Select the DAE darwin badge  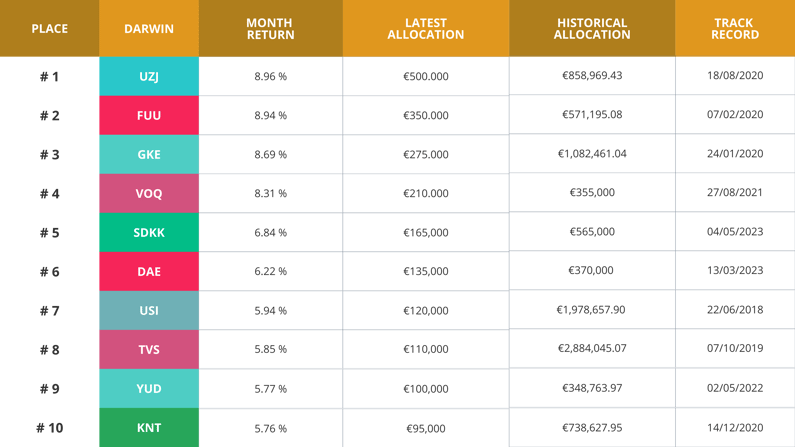coord(149,271)
